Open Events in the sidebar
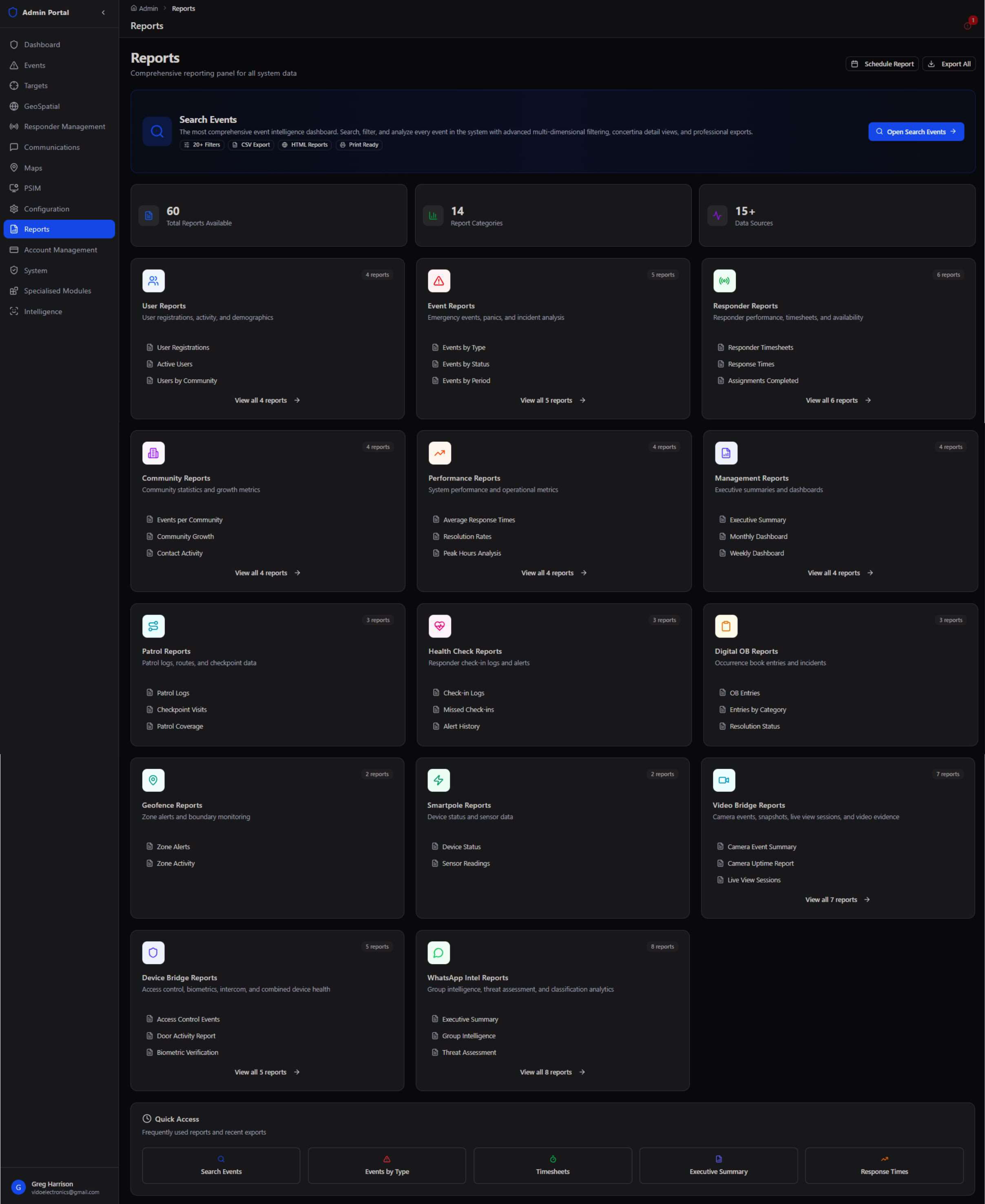Image resolution: width=985 pixels, height=1204 pixels. pyautogui.click(x=59, y=65)
